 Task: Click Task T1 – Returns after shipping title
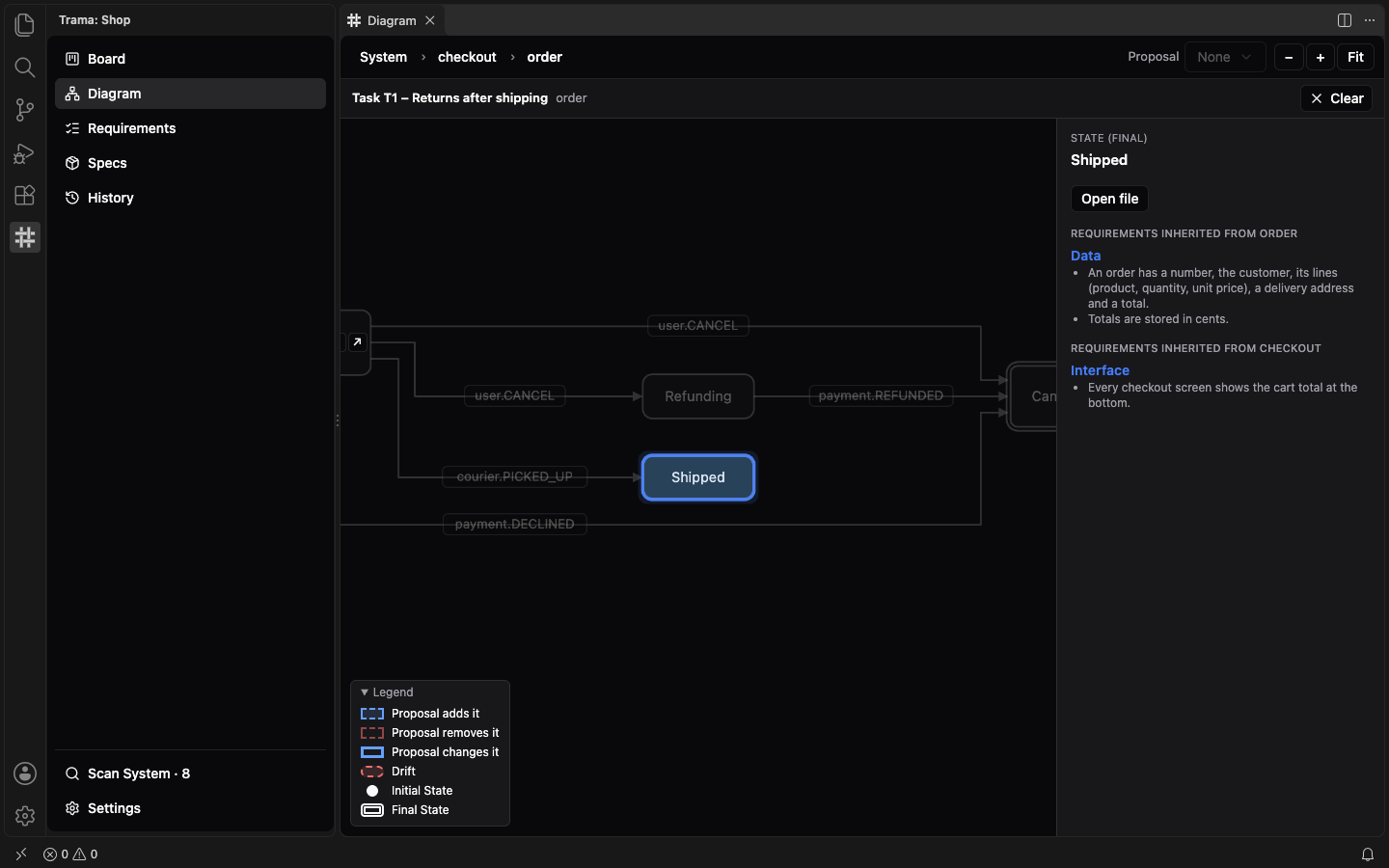449,98
